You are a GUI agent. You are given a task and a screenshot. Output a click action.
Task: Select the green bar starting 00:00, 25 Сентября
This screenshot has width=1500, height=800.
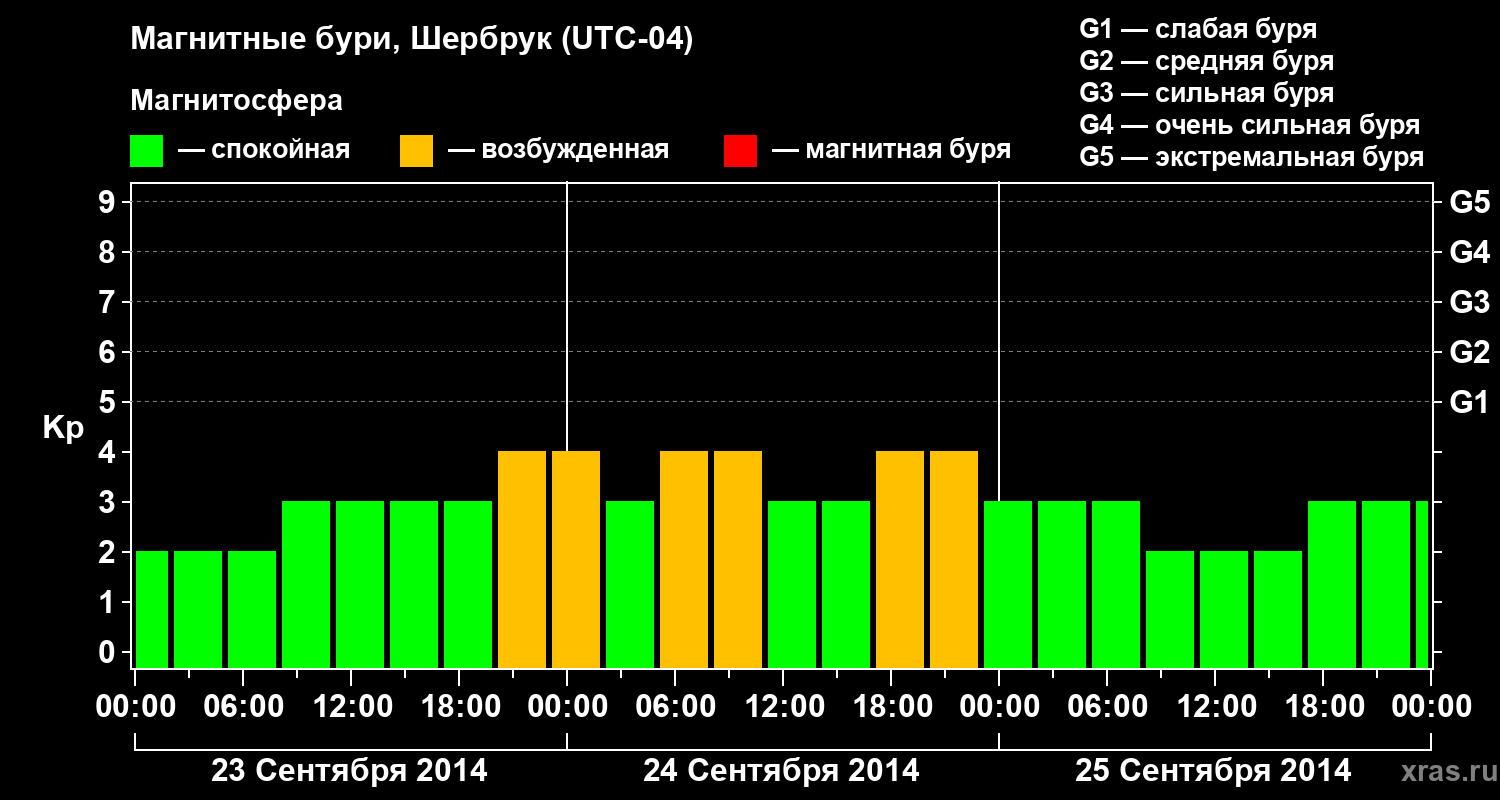(x=1008, y=585)
